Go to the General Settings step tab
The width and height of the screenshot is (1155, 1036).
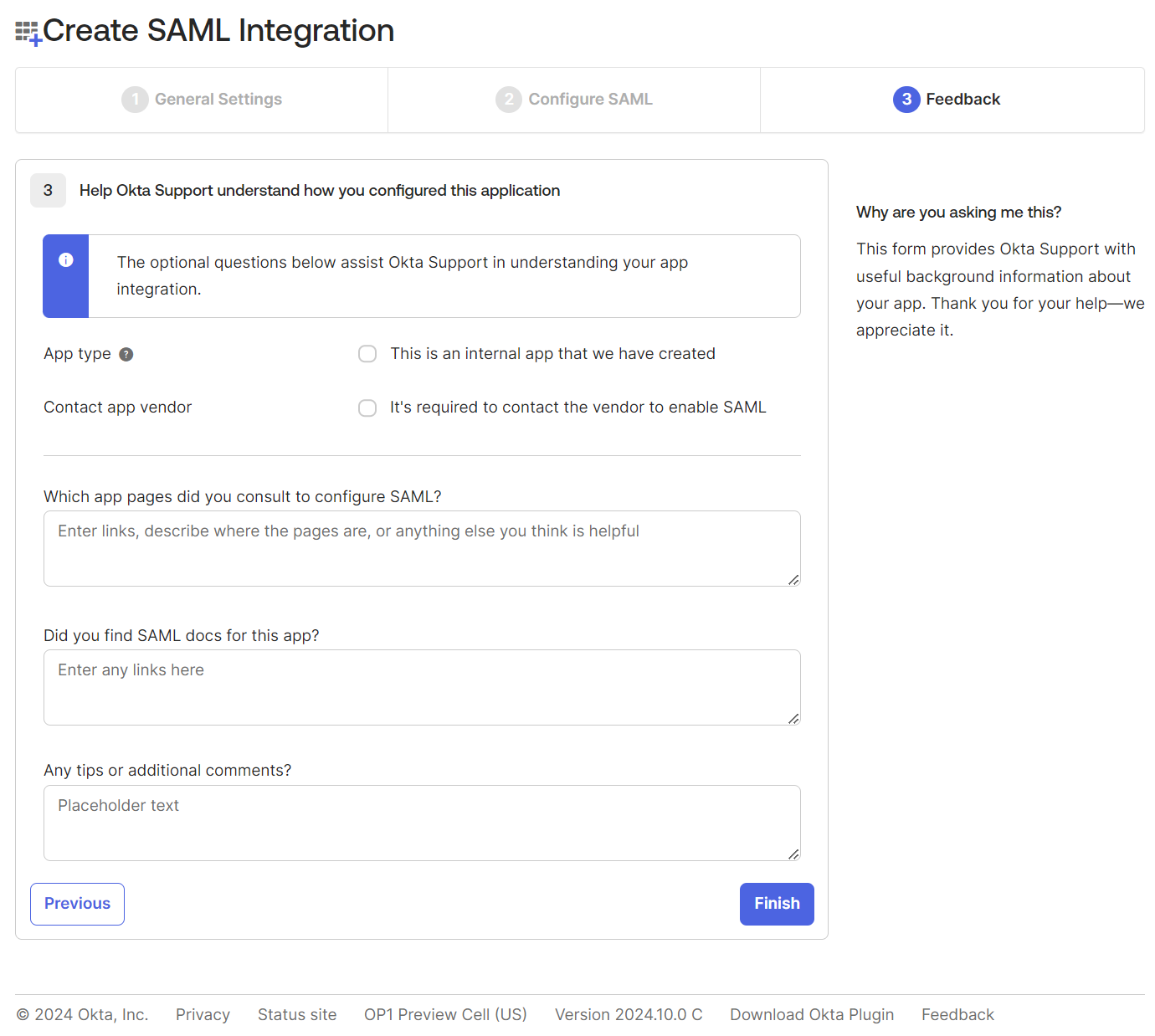[x=218, y=100]
